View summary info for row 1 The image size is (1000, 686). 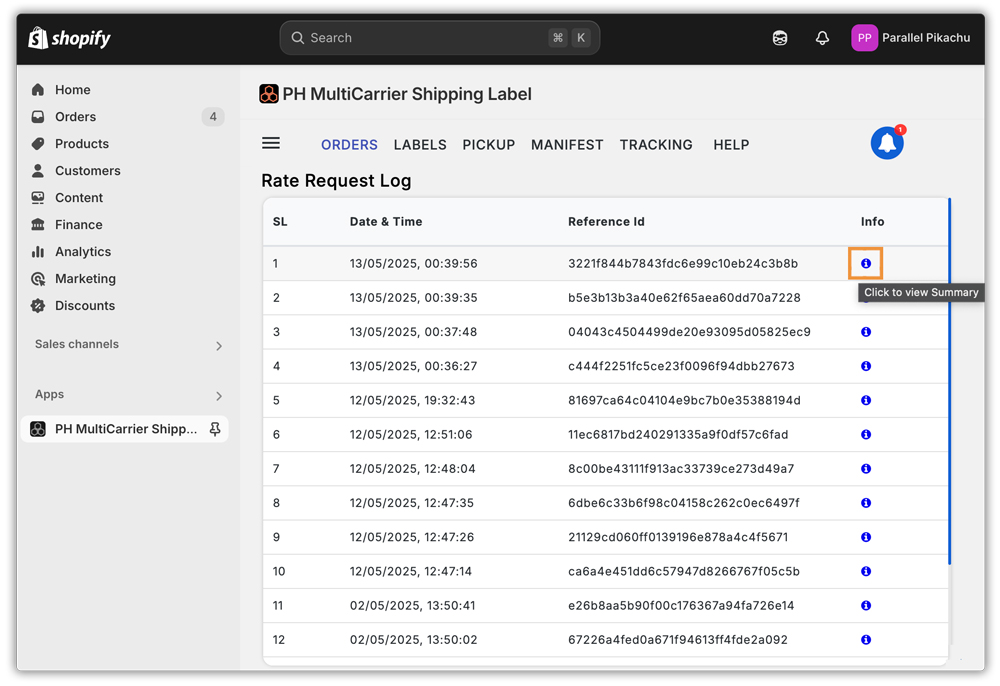(865, 263)
